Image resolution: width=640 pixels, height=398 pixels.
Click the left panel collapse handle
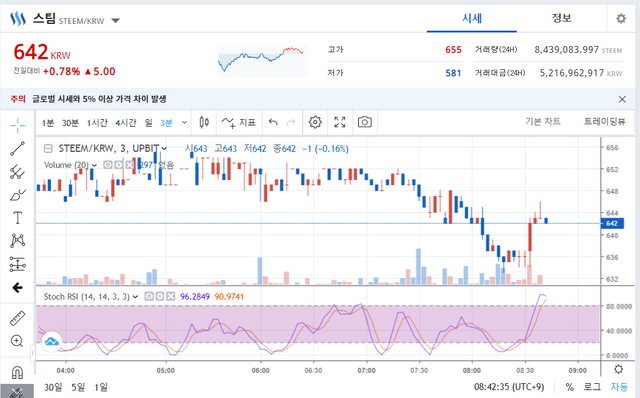click(33, 353)
